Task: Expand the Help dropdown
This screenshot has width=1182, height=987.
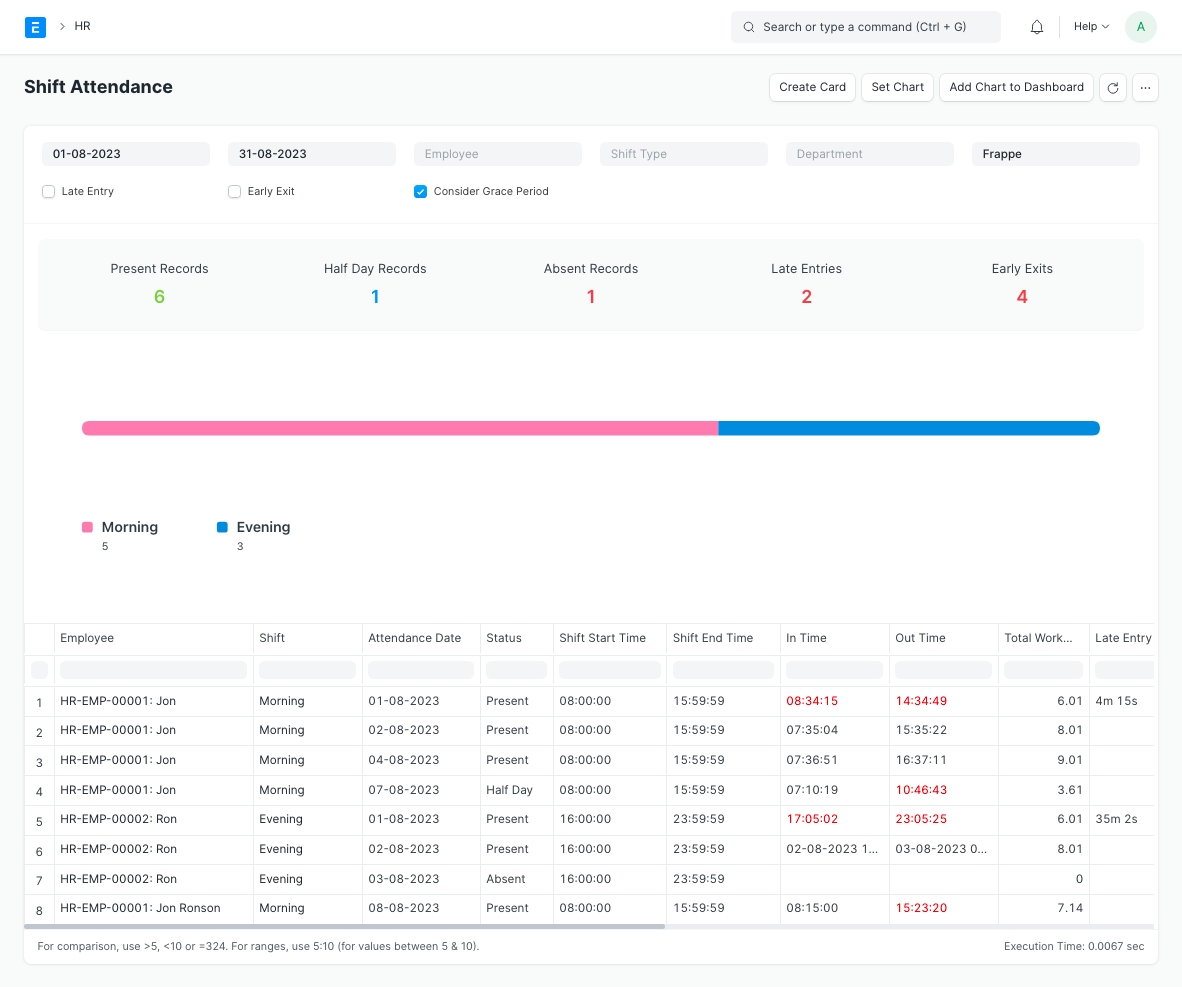Action: click(1091, 27)
